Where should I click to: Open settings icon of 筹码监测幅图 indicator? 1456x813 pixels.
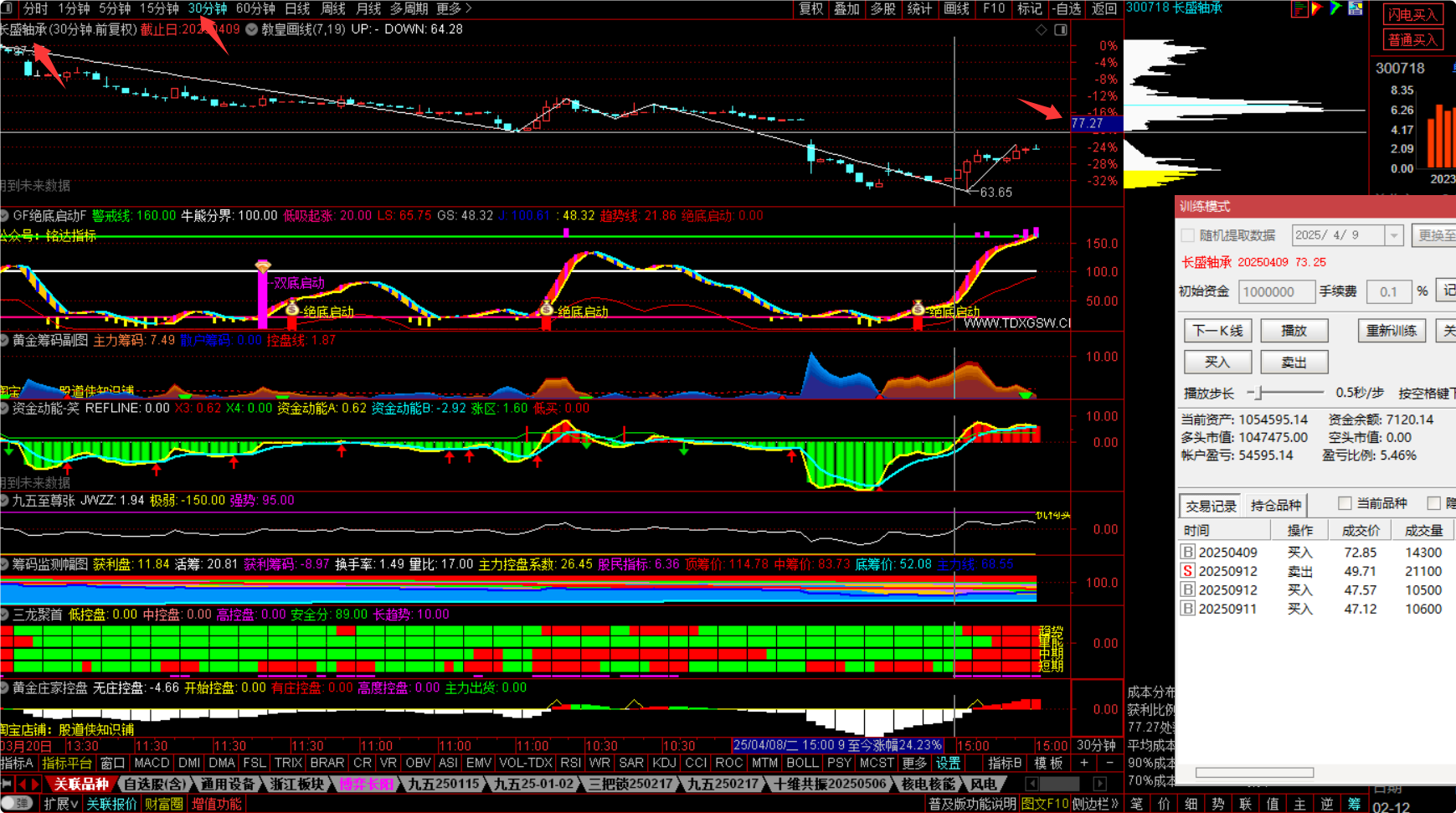(4, 564)
